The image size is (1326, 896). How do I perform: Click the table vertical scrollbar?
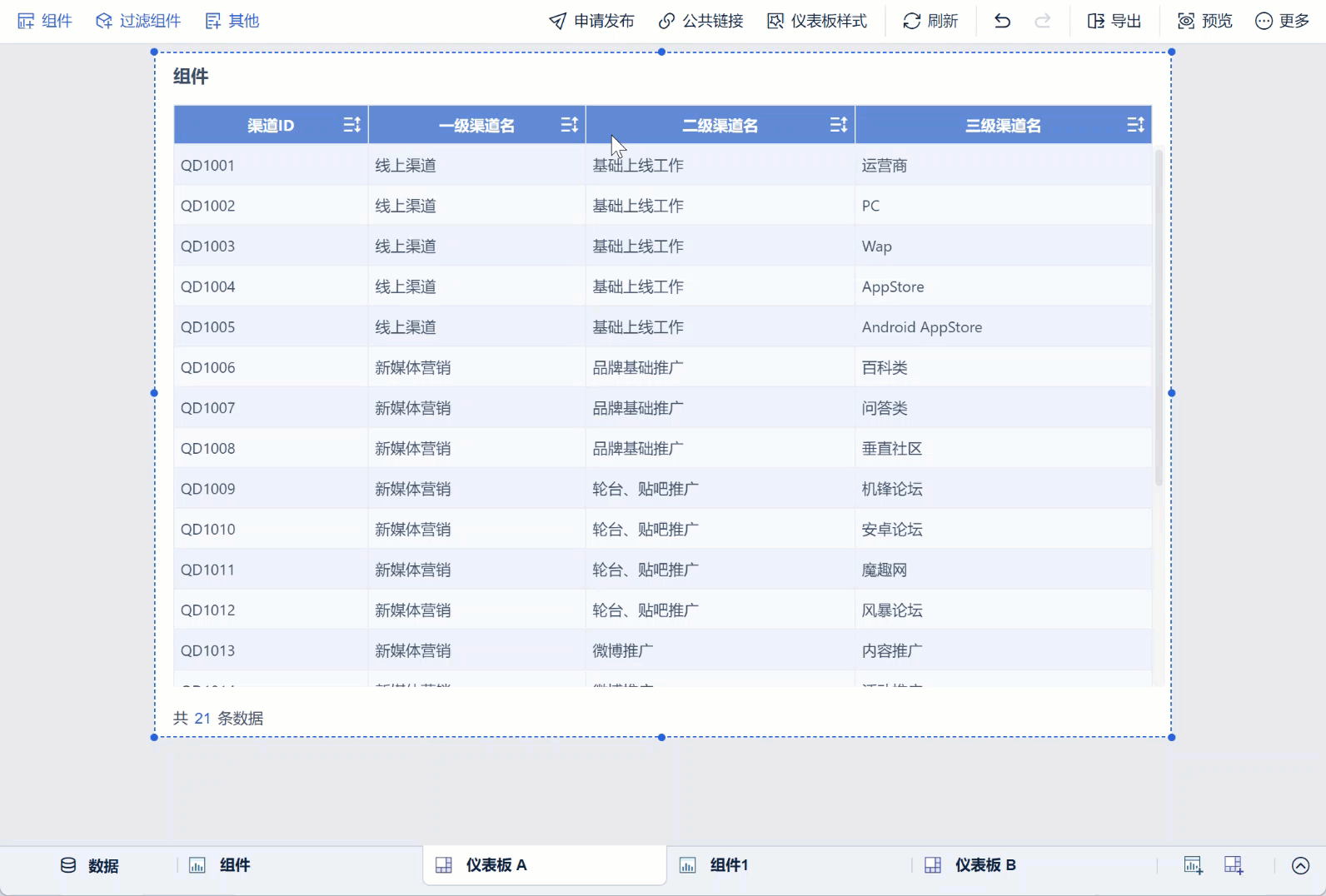pyautogui.click(x=1158, y=318)
